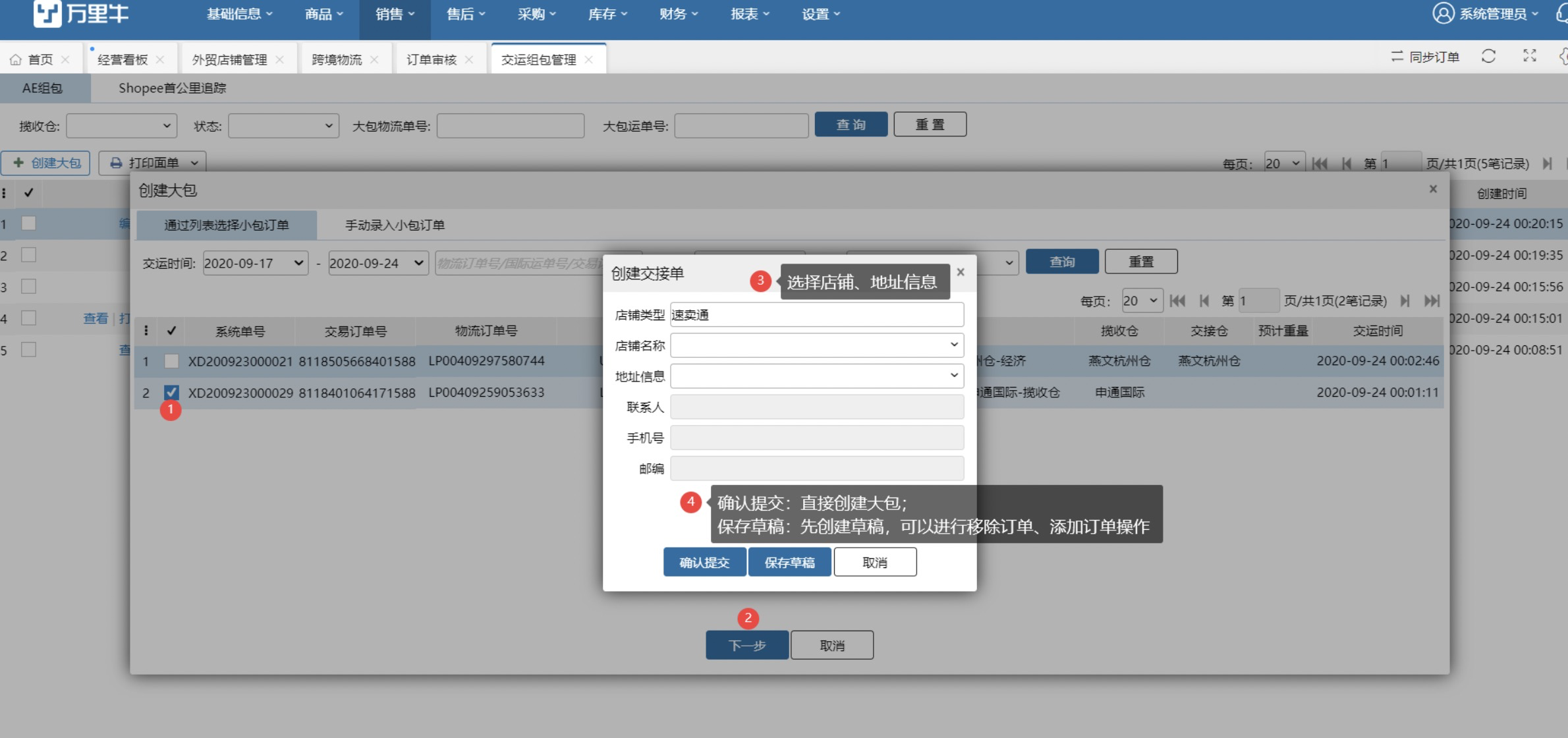
Task: Open the 揽收仓 dropdown filter
Action: point(121,126)
